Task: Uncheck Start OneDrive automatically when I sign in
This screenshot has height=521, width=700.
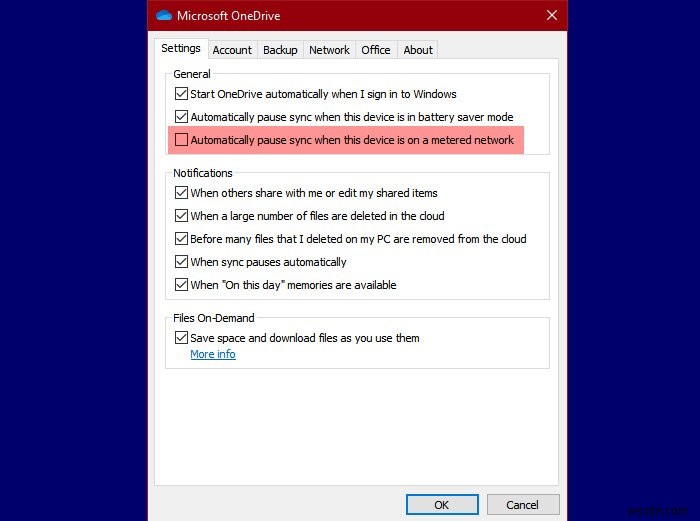Action: click(181, 94)
